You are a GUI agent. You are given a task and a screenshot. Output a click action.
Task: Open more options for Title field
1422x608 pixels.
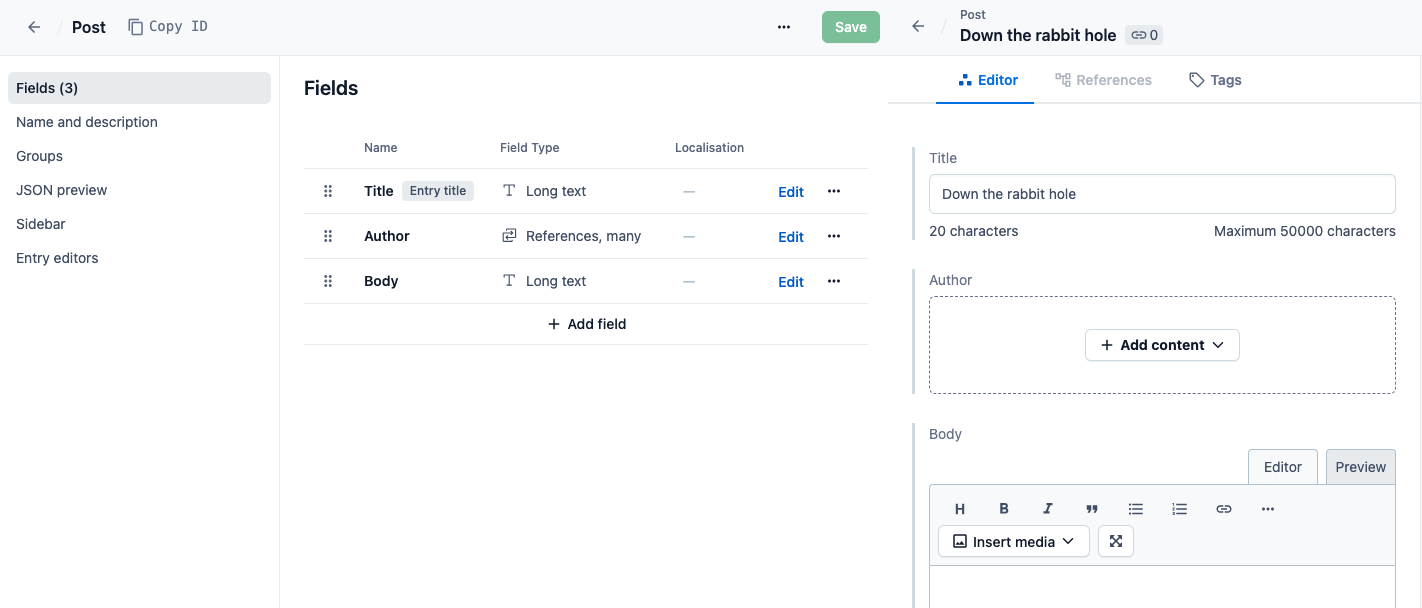click(x=834, y=191)
